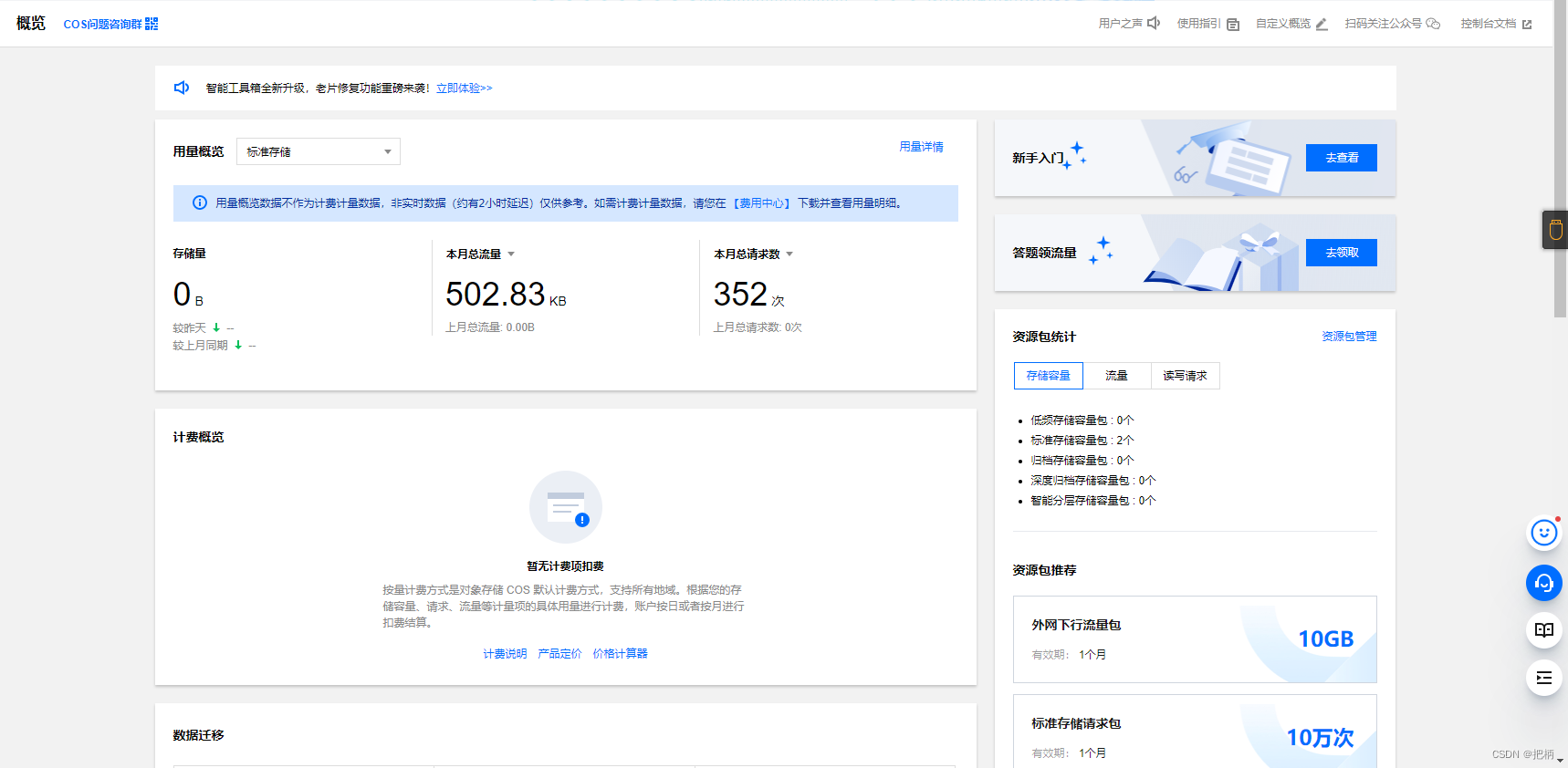Click the 上月总流量: 0.00B text
Screen dimensions: 1568x768
490,327
